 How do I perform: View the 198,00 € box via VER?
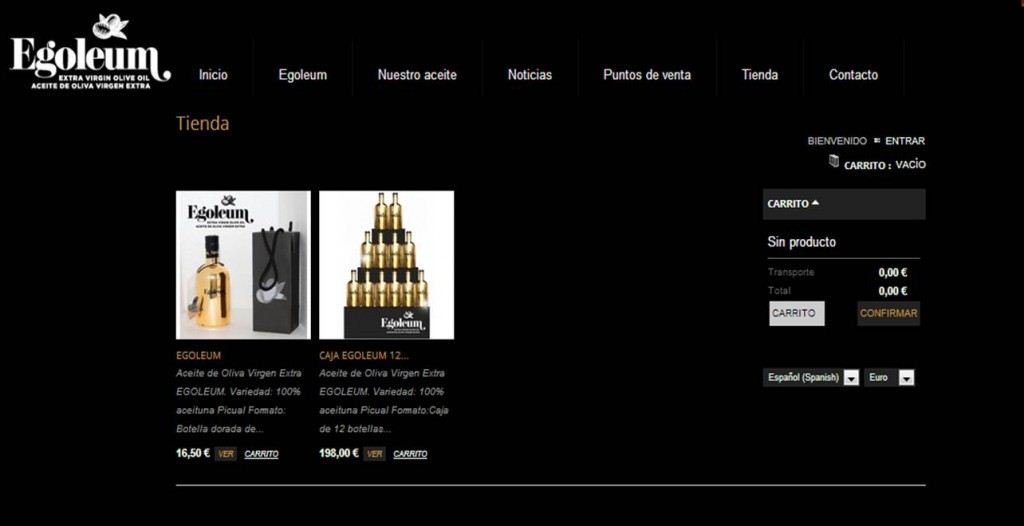(x=375, y=454)
